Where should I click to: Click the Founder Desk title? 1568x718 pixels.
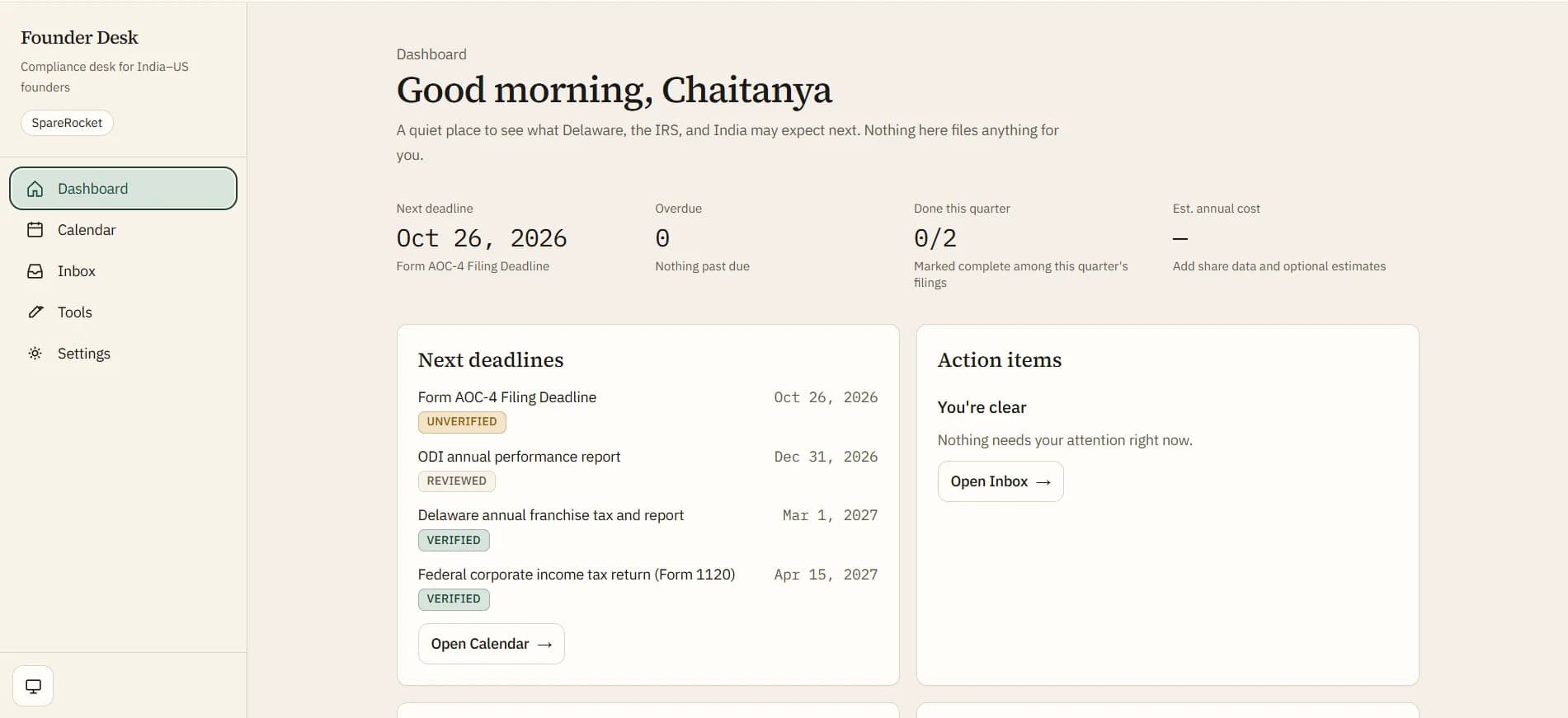pyautogui.click(x=79, y=37)
